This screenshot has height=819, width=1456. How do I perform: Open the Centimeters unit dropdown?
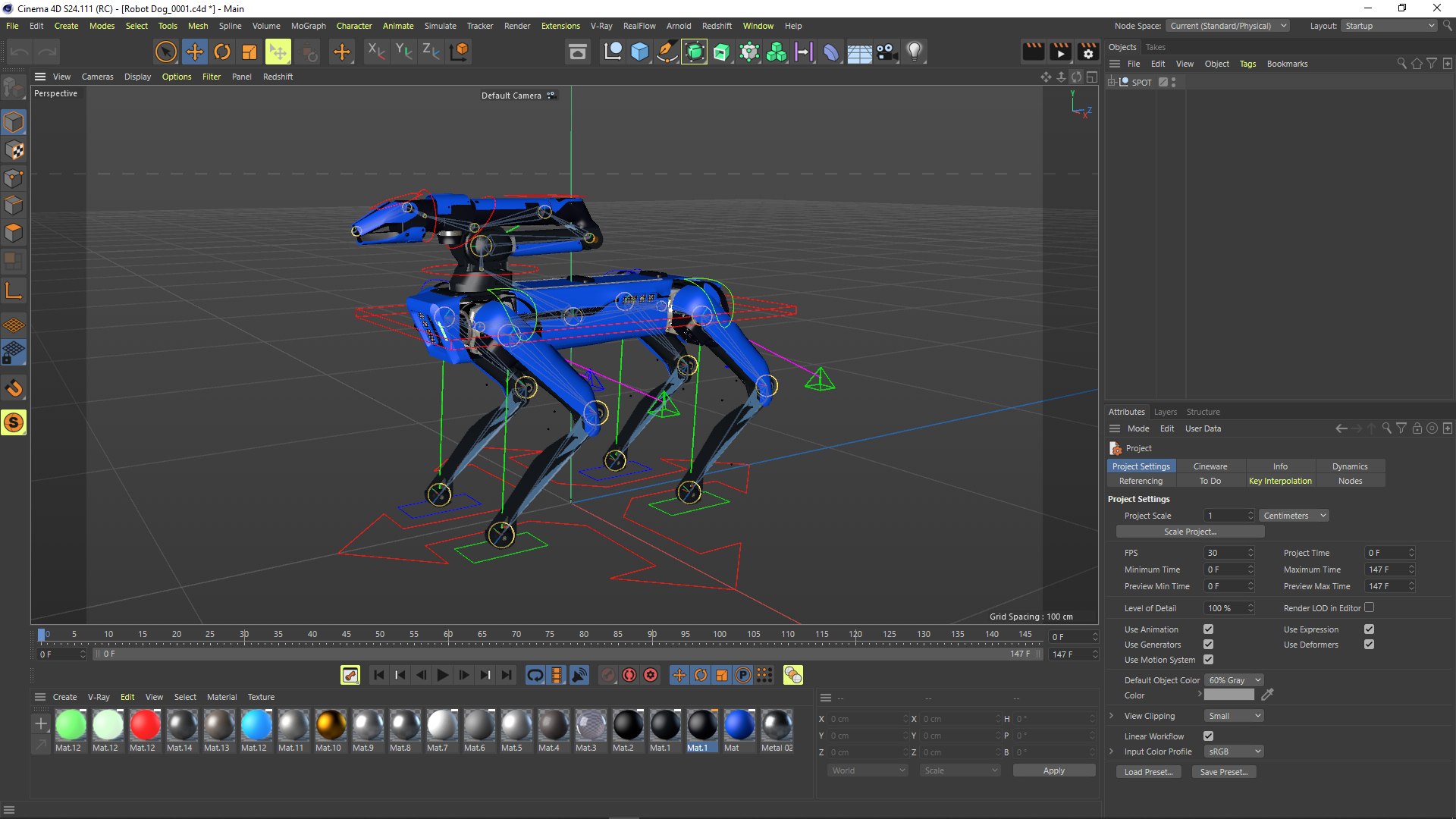pyautogui.click(x=1294, y=516)
